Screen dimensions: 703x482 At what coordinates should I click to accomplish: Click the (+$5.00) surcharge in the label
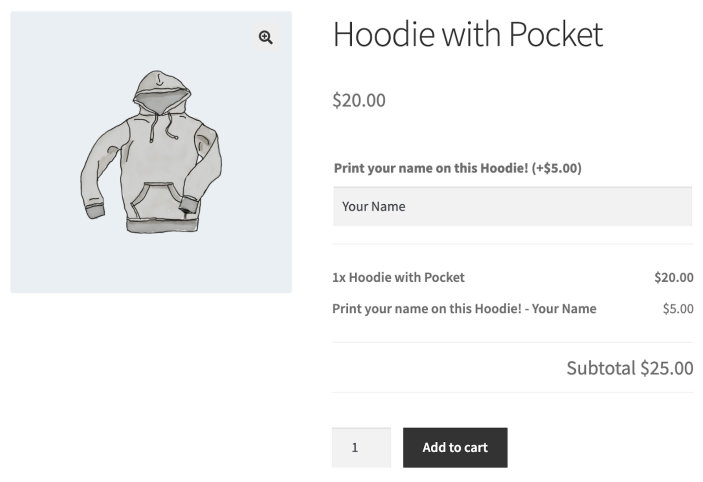click(557, 168)
